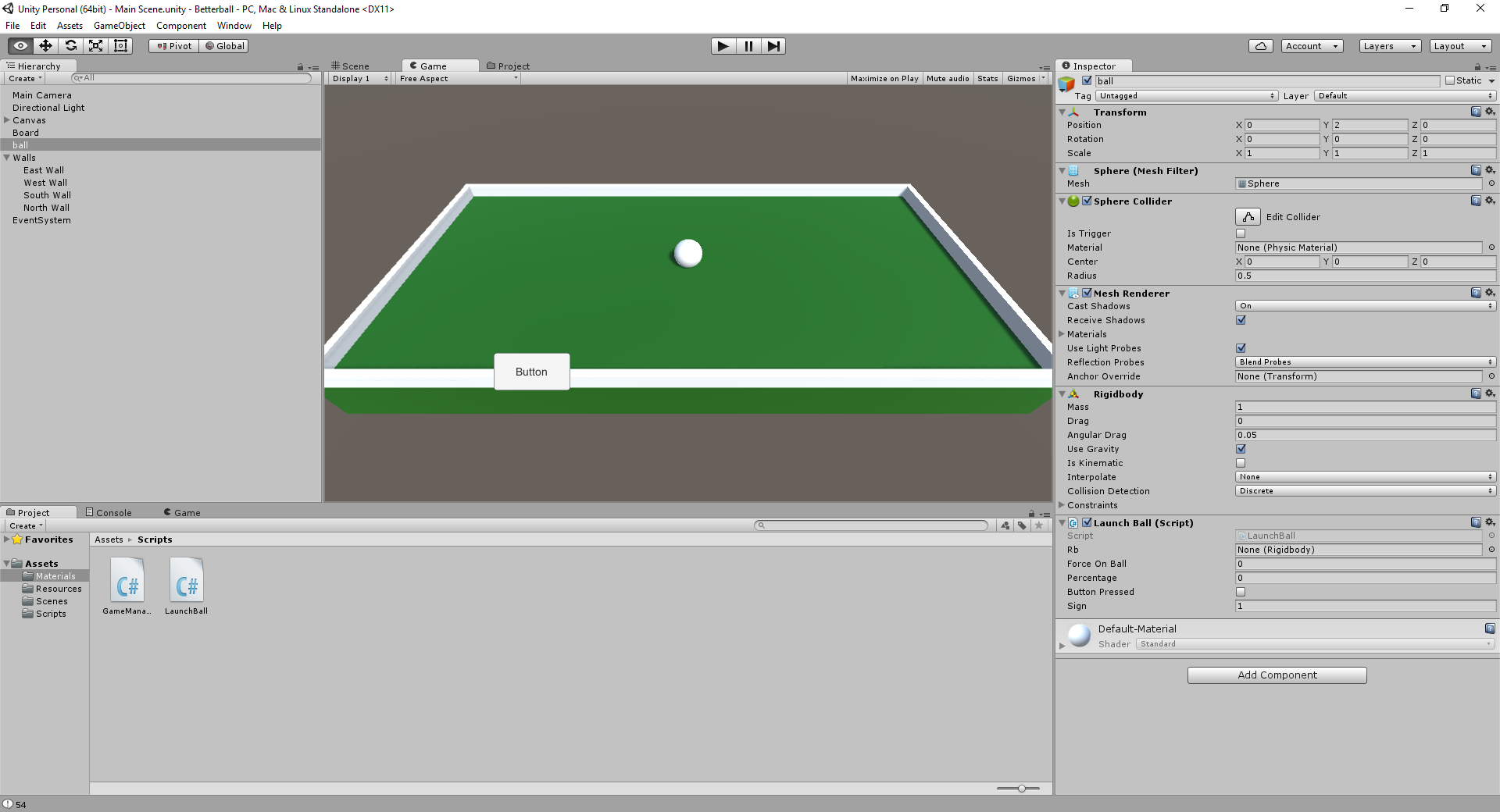This screenshot has width=1500, height=812.
Task: Toggle Use Gravity checkbox
Action: [x=1241, y=449]
